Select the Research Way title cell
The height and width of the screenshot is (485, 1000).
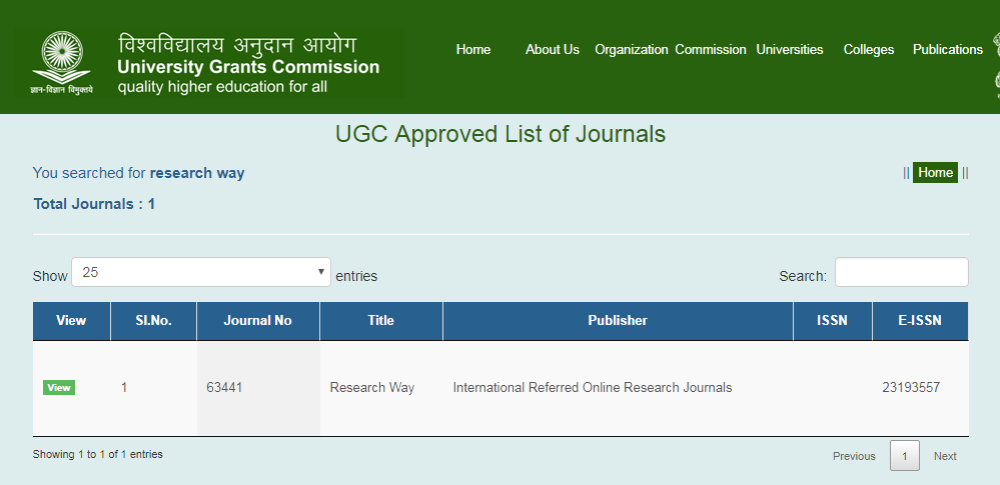click(381, 388)
